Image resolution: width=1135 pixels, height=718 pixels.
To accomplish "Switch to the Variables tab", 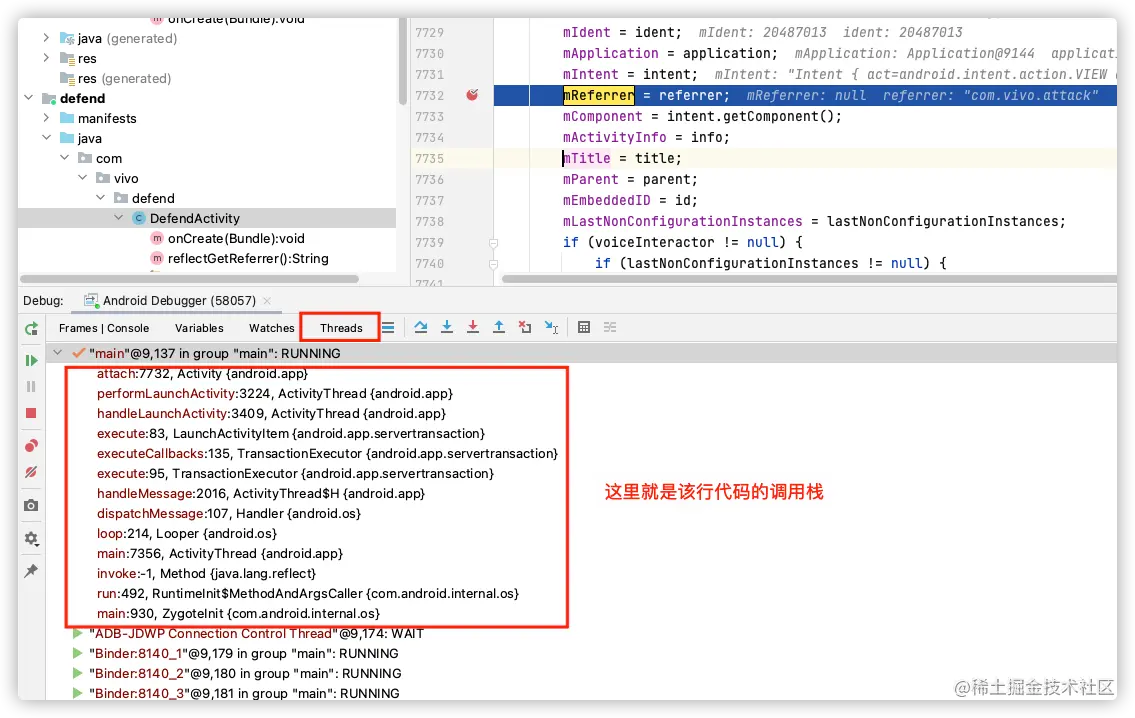I will (198, 327).
